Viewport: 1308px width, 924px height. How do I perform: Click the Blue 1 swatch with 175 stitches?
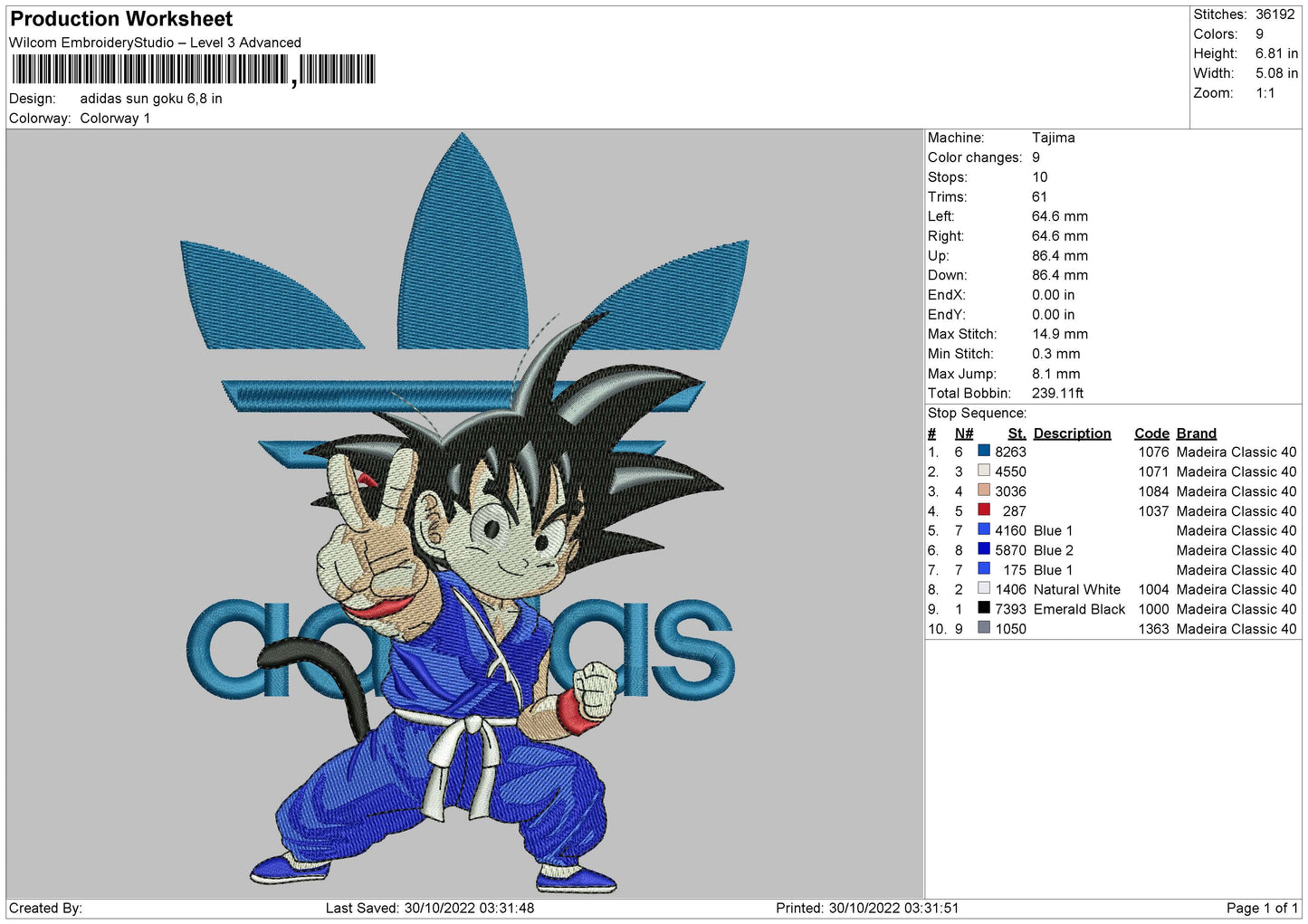pyautogui.click(x=984, y=569)
